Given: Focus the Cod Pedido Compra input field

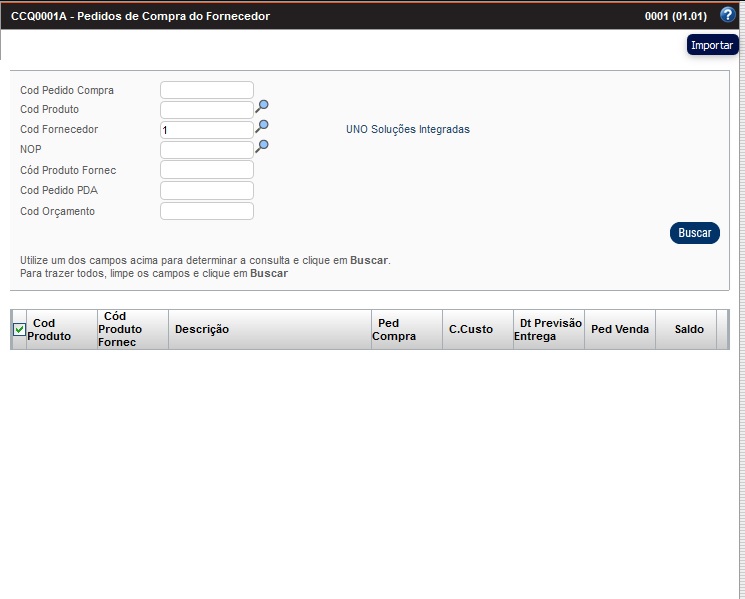Looking at the screenshot, I should pos(207,90).
